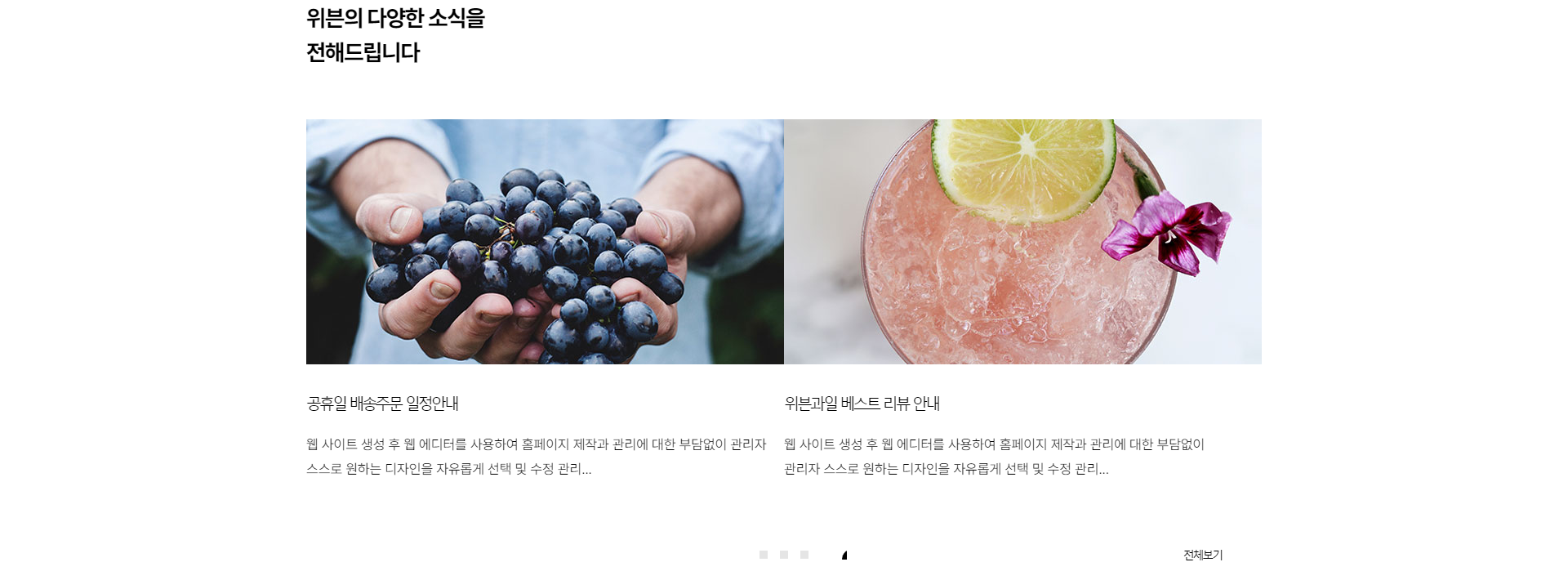The image size is (1568, 580).
Task: Click the truncated line ending 수정 관리... in first article
Action: click(448, 470)
